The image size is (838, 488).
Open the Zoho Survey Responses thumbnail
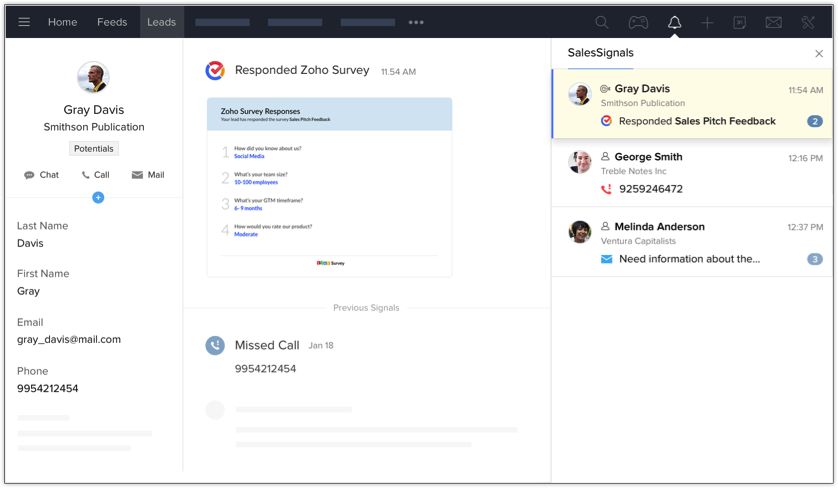point(329,187)
